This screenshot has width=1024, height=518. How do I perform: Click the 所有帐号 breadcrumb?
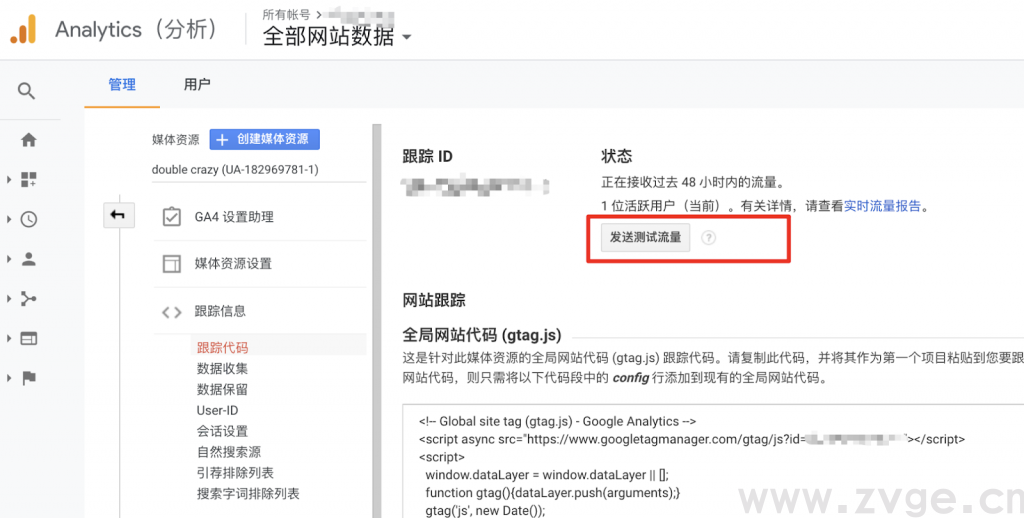point(286,14)
